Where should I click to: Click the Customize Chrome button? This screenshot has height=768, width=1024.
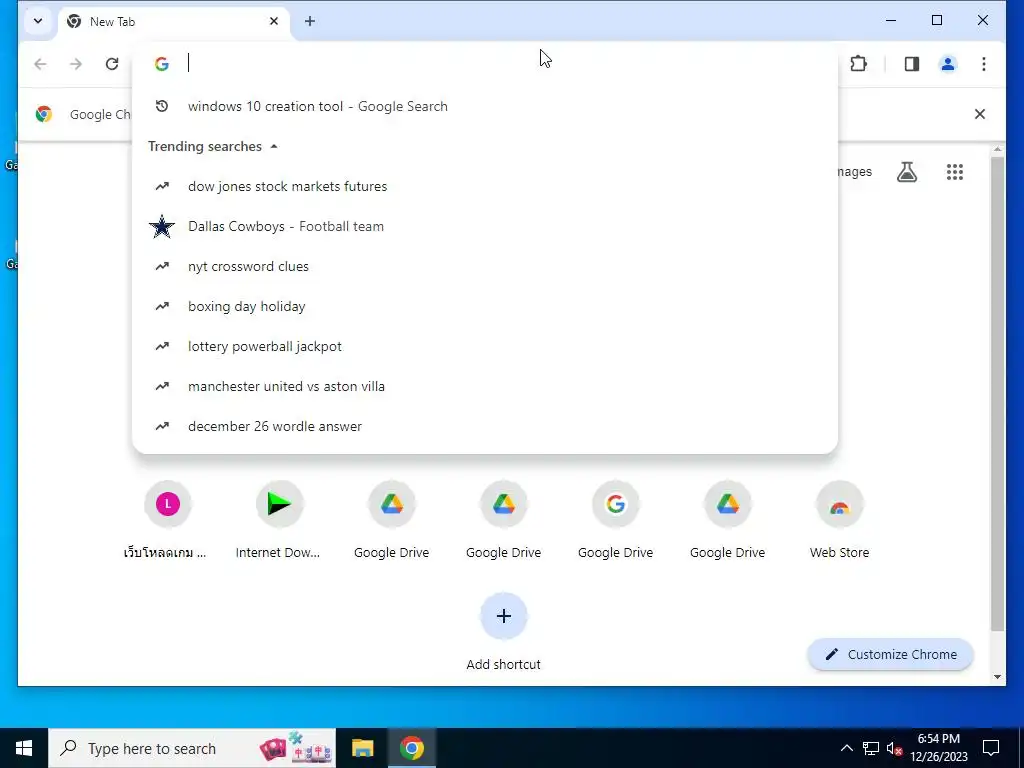point(890,654)
